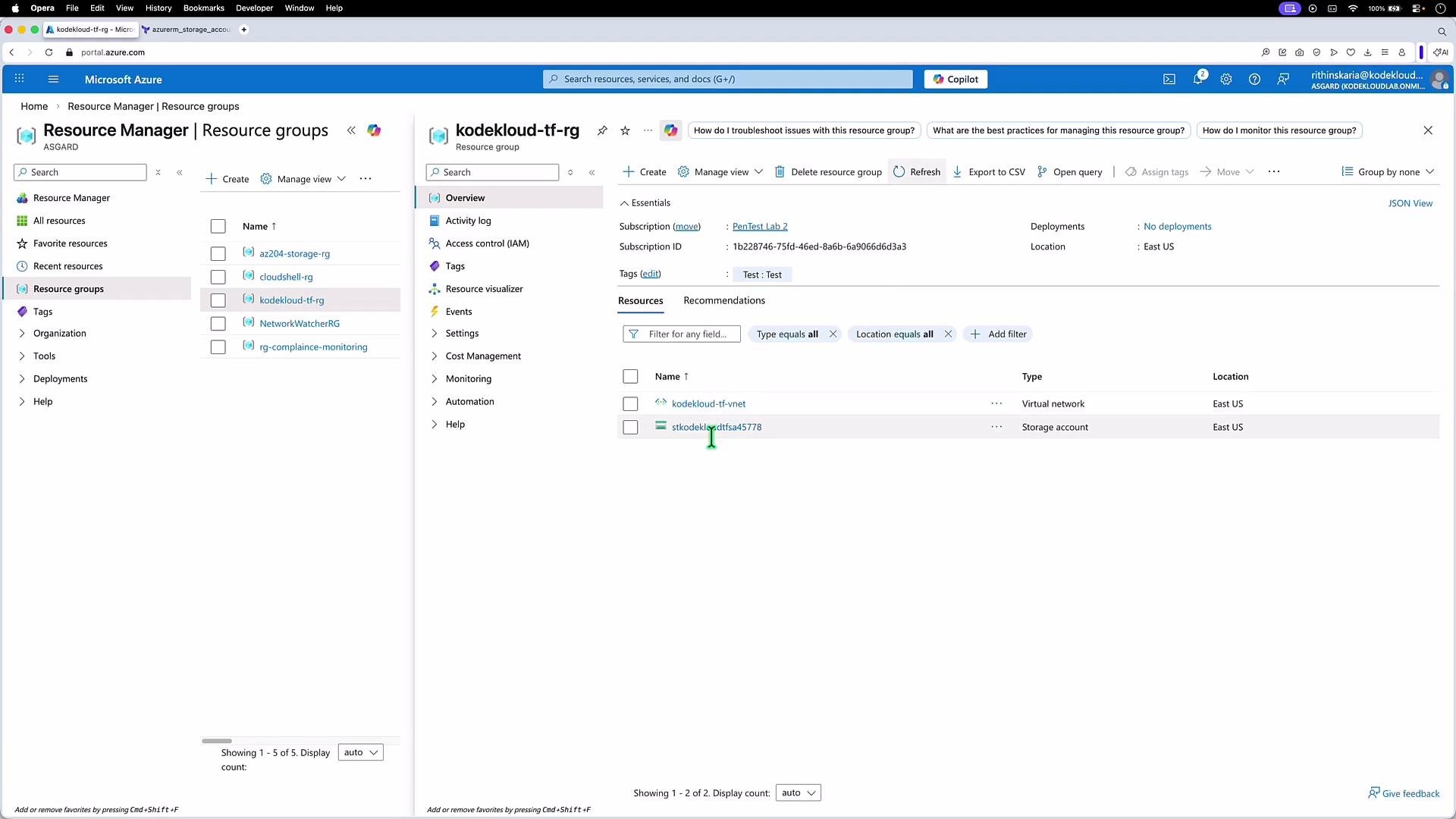Open the Azure portal hamburger menu

[53, 79]
